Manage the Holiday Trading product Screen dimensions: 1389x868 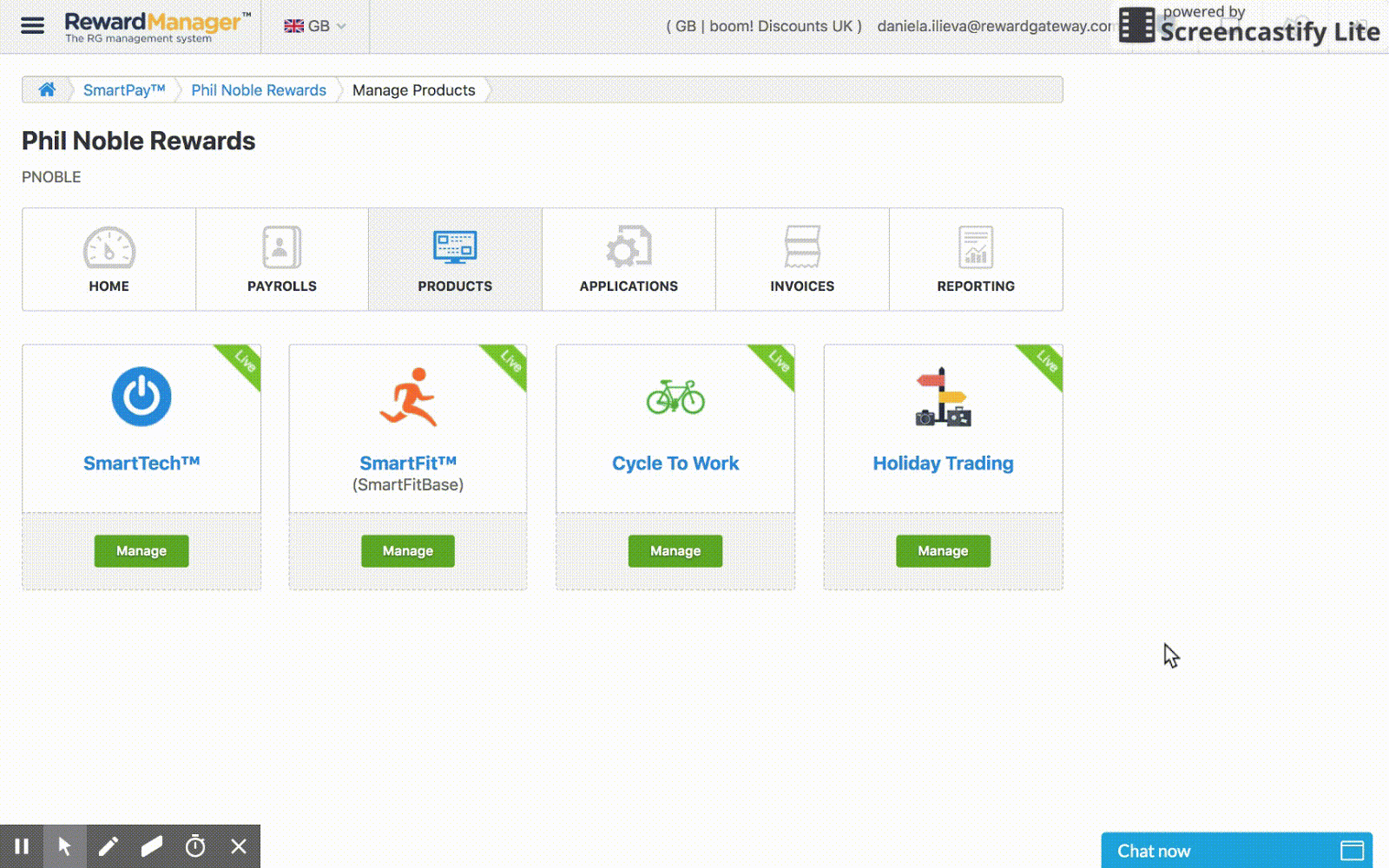943,551
